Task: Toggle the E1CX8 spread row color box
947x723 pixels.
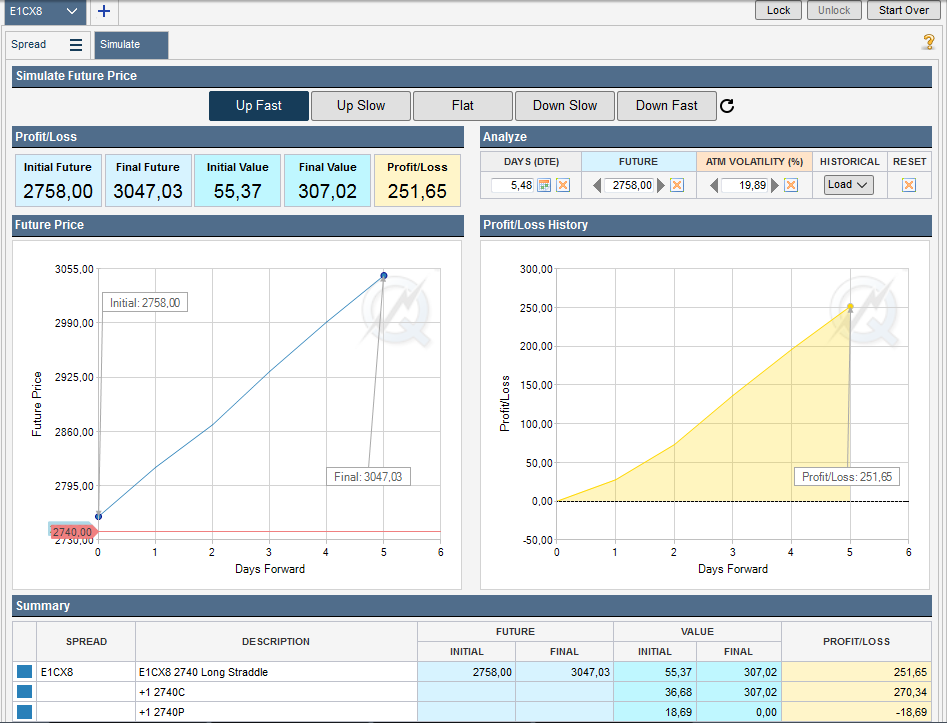Action: coord(24,672)
